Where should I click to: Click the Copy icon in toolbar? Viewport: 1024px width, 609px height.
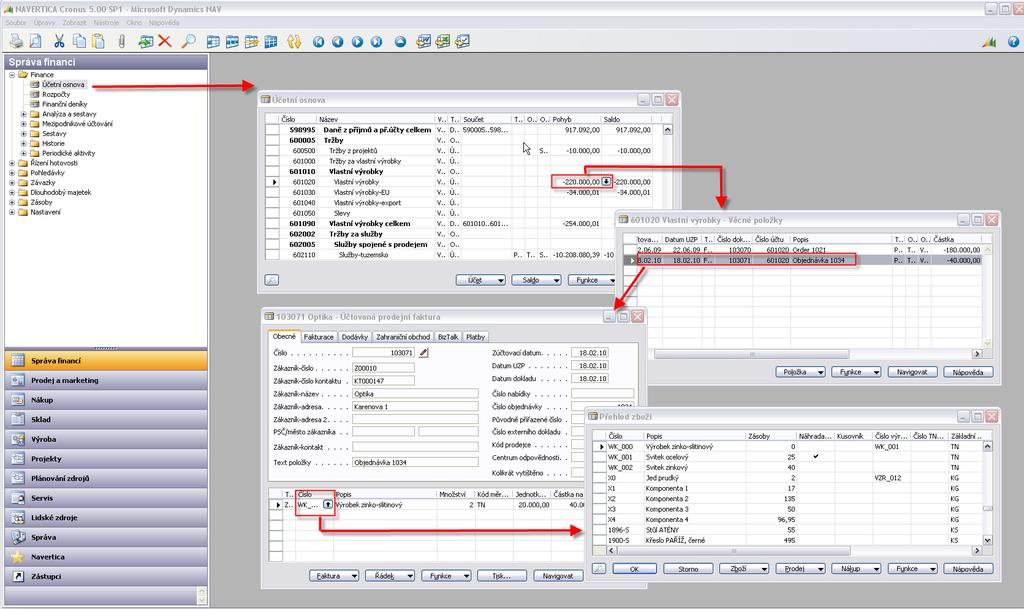(x=79, y=41)
